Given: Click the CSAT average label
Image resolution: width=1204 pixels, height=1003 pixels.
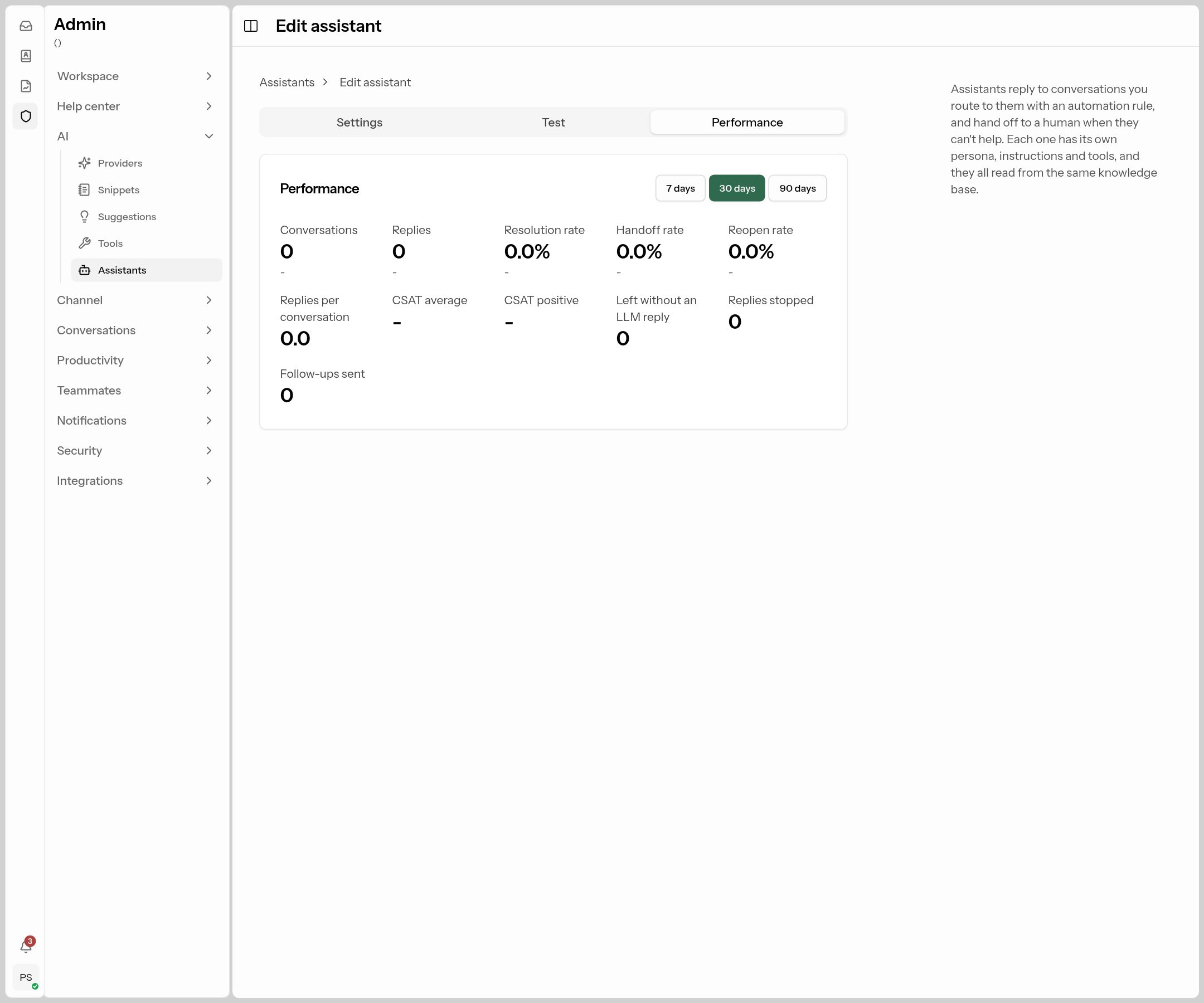Looking at the screenshot, I should click(x=429, y=300).
